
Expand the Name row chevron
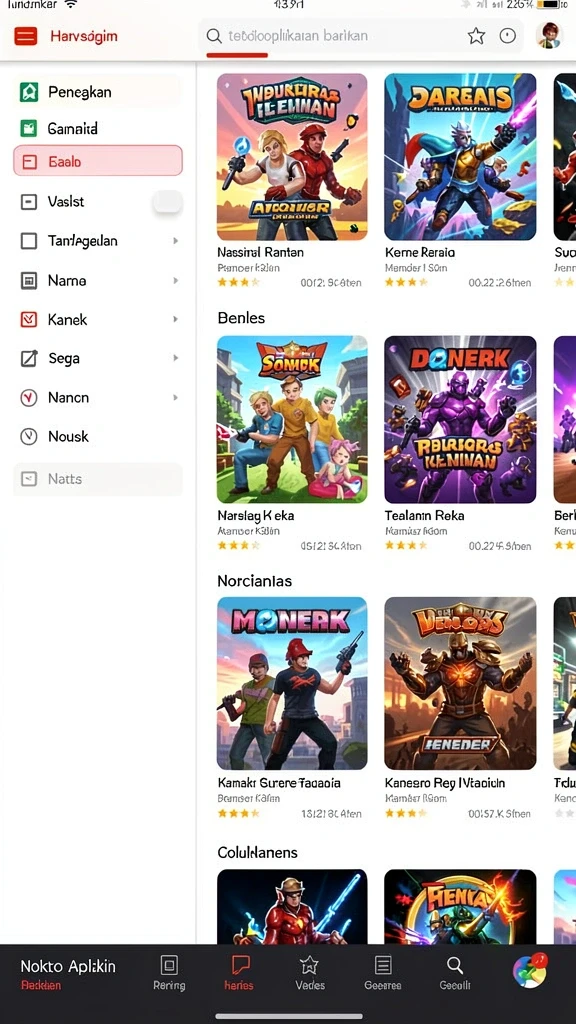175,280
